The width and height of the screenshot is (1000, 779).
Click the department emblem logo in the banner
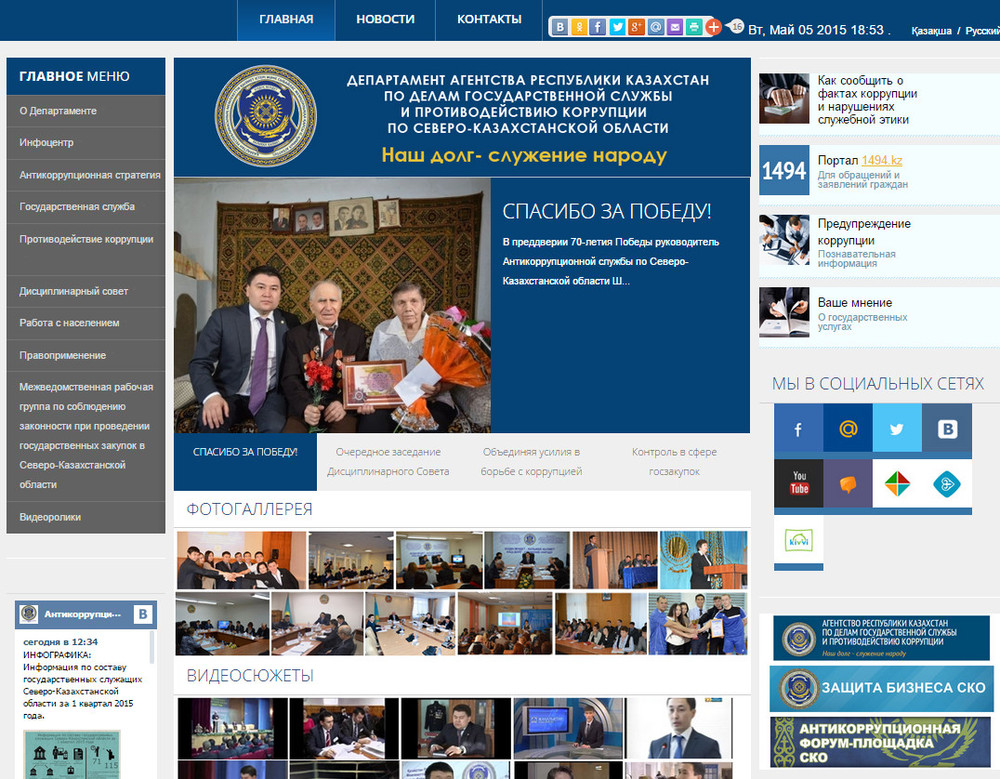pyautogui.click(x=265, y=115)
